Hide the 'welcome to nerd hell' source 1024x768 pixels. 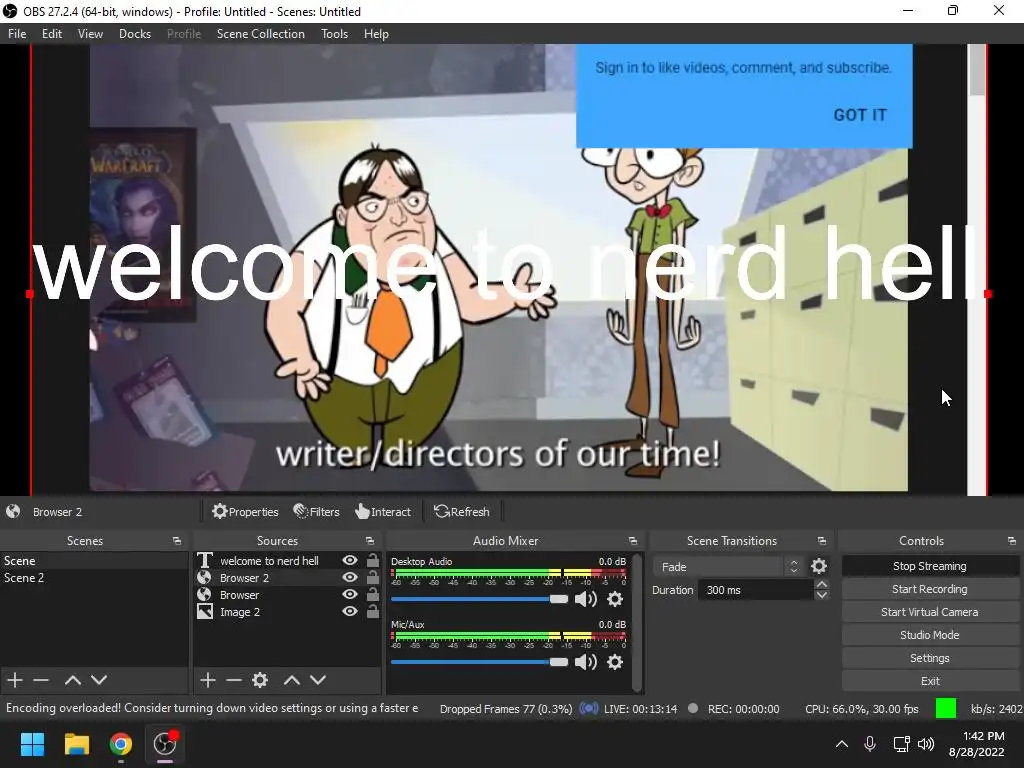pyautogui.click(x=350, y=560)
